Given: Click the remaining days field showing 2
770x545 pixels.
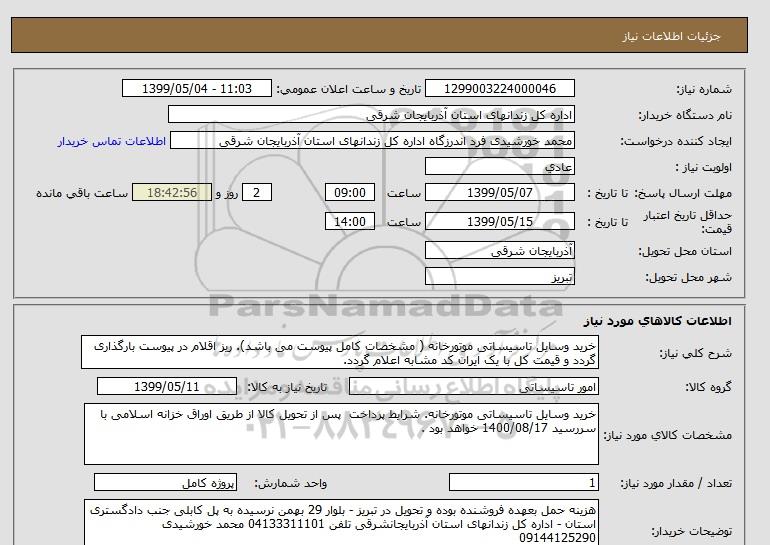Looking at the screenshot, I should (x=256, y=192).
